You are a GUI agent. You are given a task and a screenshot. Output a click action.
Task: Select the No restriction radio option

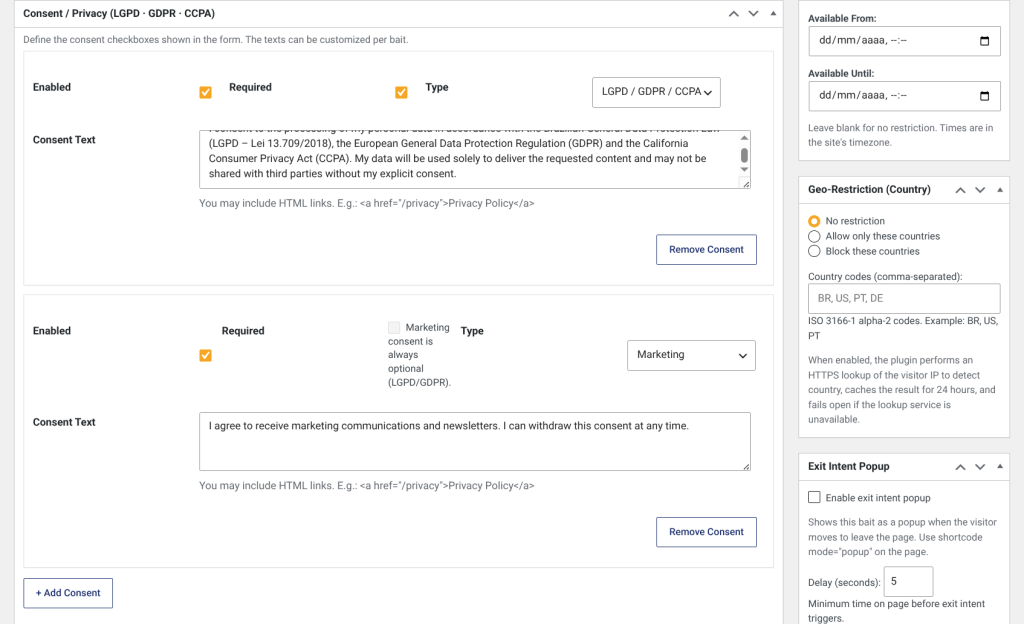[814, 221]
